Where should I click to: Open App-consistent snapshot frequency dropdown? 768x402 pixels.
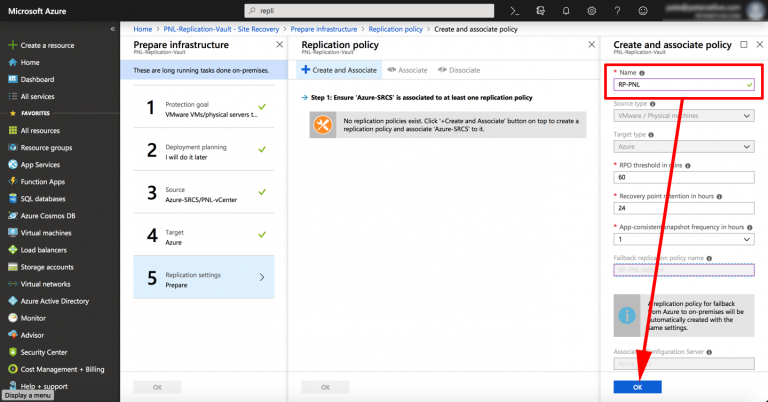(684, 239)
